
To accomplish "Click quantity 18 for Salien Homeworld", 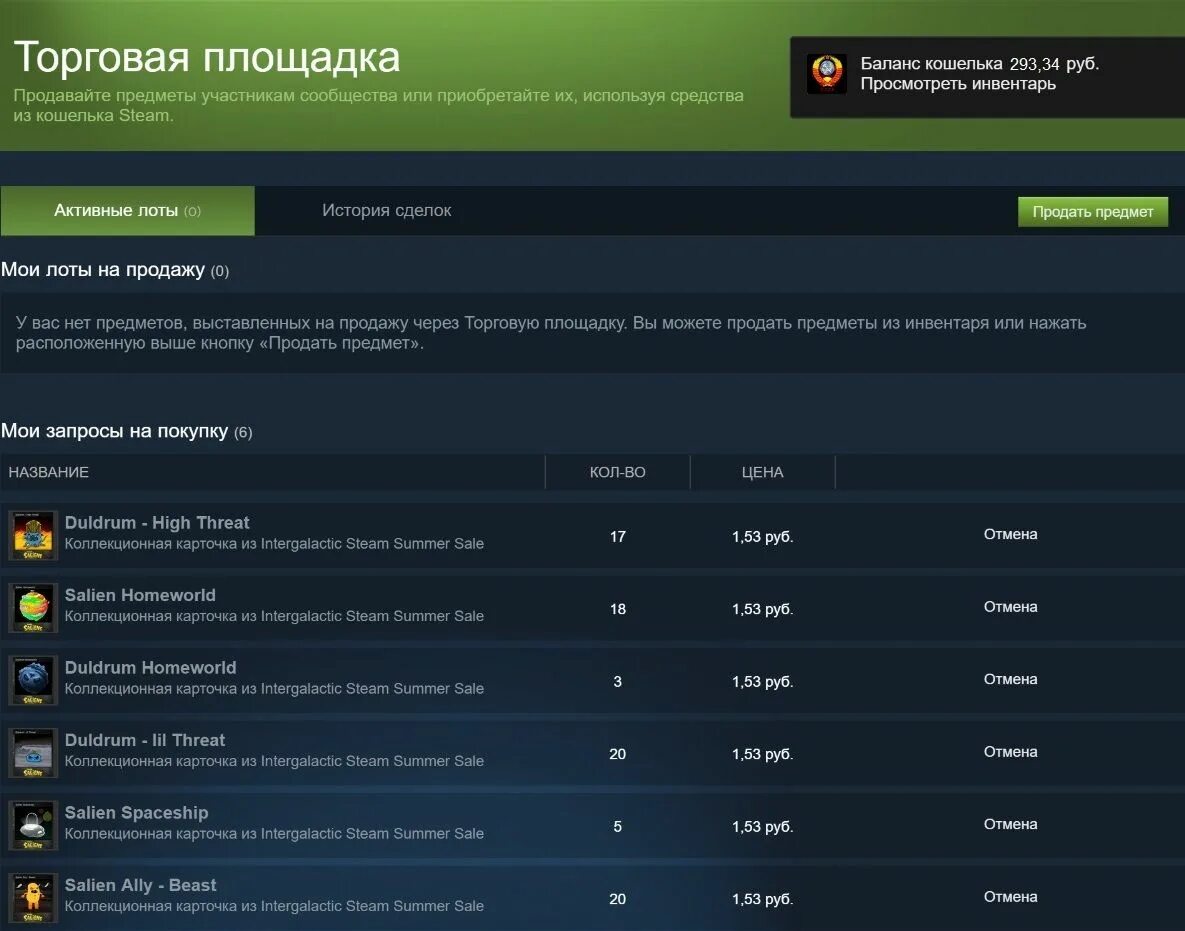I will click(617, 609).
